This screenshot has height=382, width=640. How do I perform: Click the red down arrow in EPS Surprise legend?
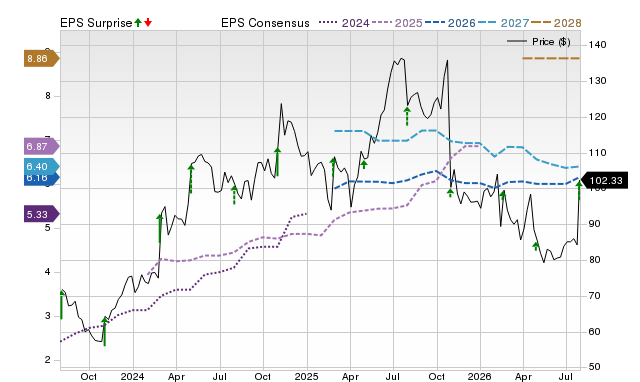(x=148, y=22)
